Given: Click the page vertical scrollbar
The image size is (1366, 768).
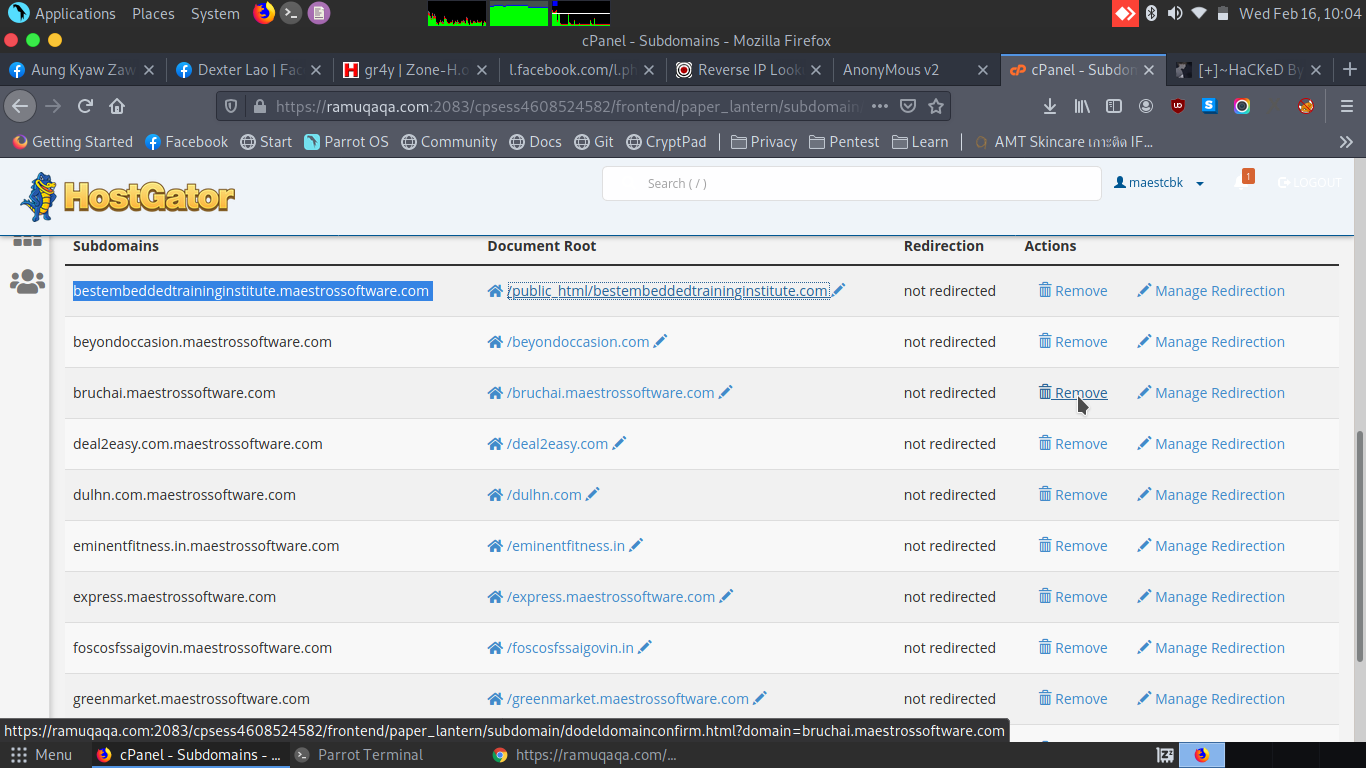Looking at the screenshot, I should (x=1358, y=547).
